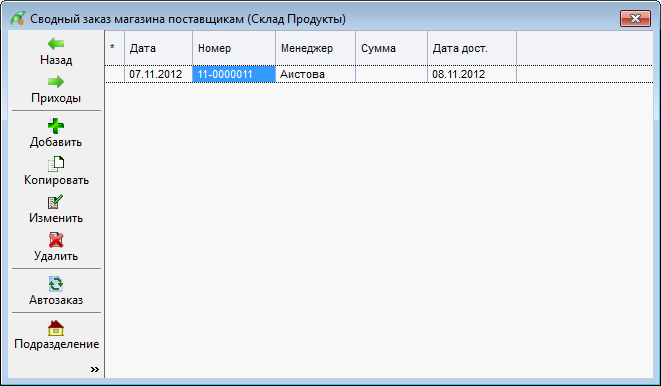The width and height of the screenshot is (661, 386).
Task: Sort by the Менеджер column header
Action: pyautogui.click(x=315, y=48)
